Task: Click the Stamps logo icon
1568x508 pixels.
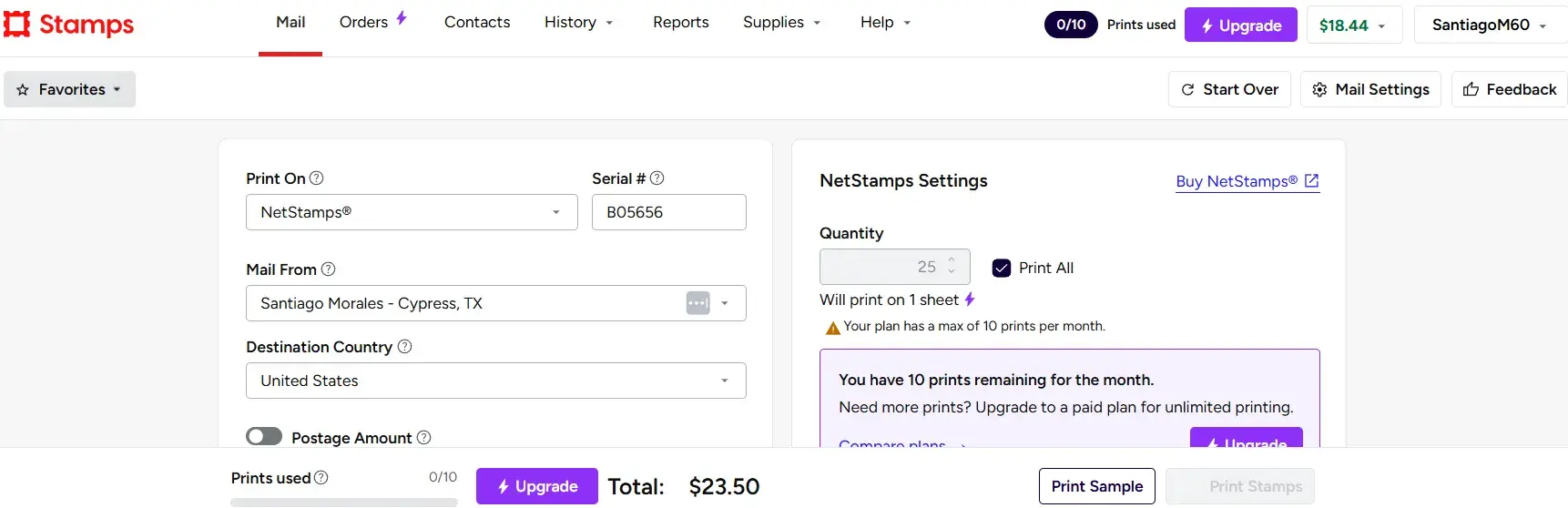Action: tap(17, 25)
